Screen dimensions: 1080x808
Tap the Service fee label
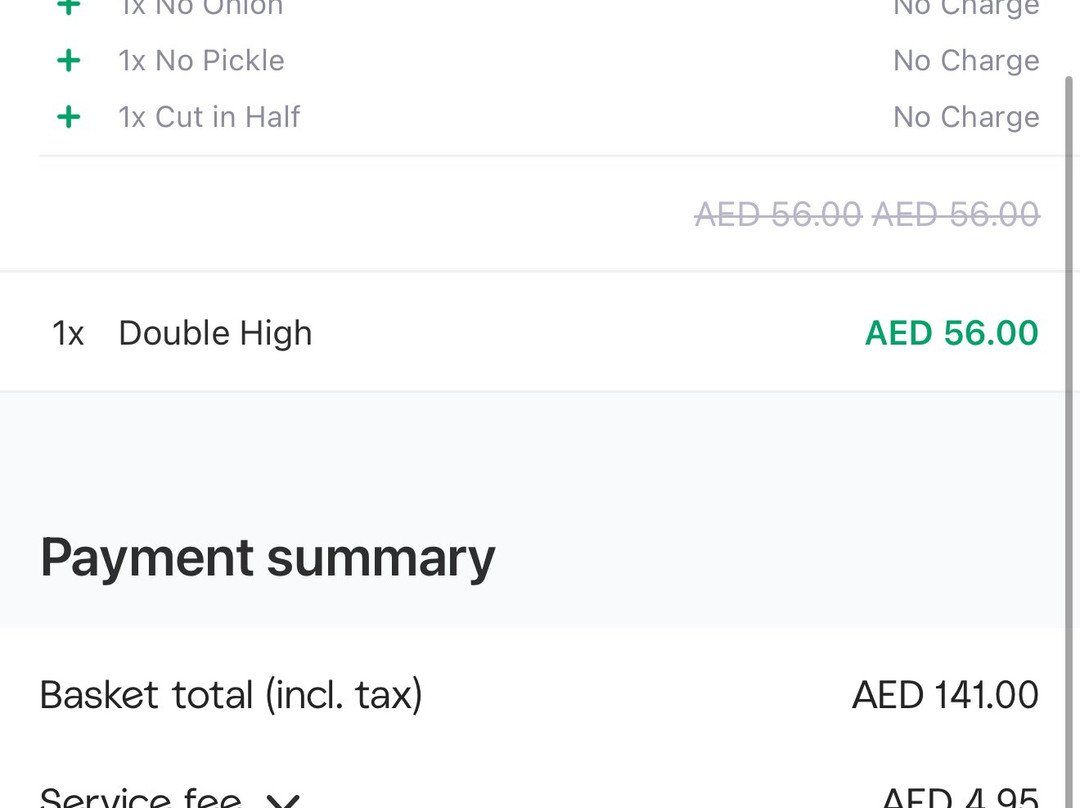(140, 798)
